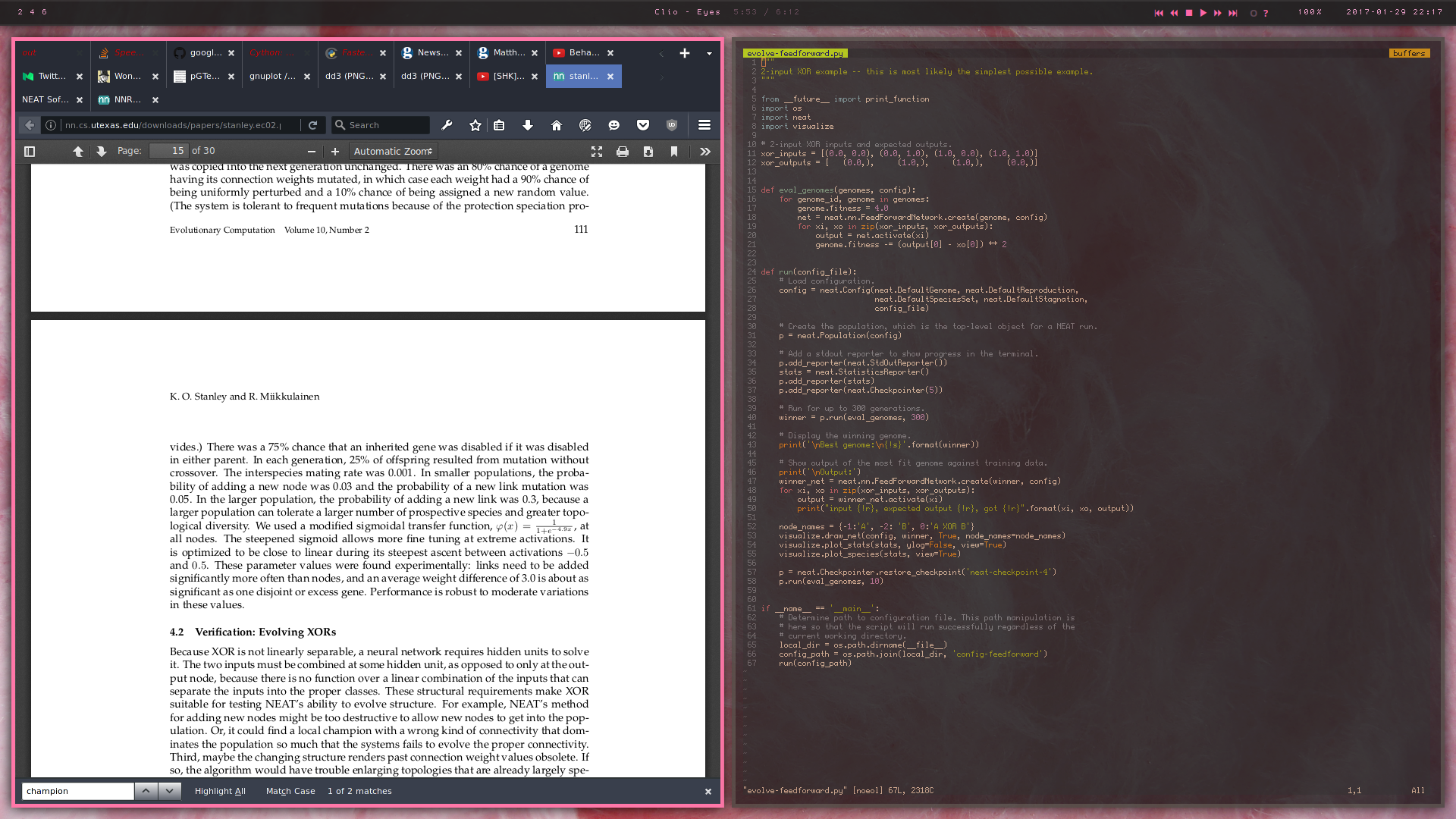This screenshot has height=819, width=1456.
Task: Open the Pocket icon in toolbar
Action: [x=643, y=125]
